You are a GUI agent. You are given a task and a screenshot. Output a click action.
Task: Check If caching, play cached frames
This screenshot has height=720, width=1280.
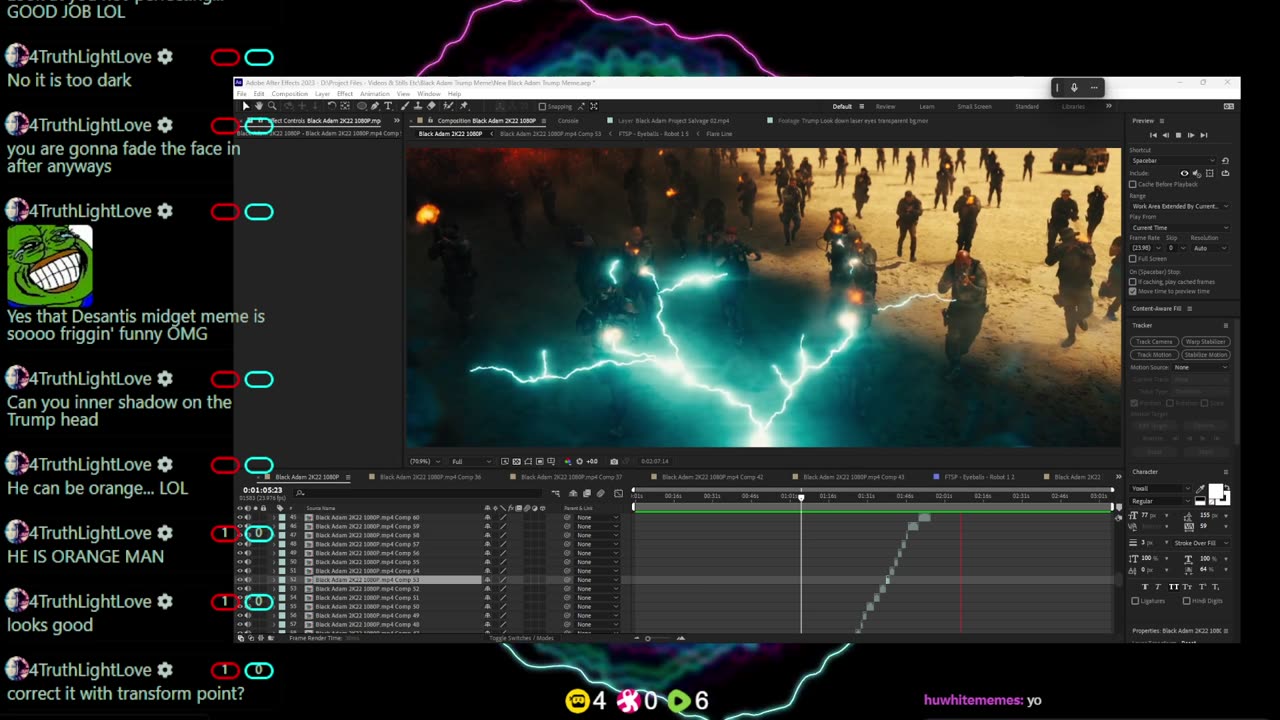[x=1133, y=282]
